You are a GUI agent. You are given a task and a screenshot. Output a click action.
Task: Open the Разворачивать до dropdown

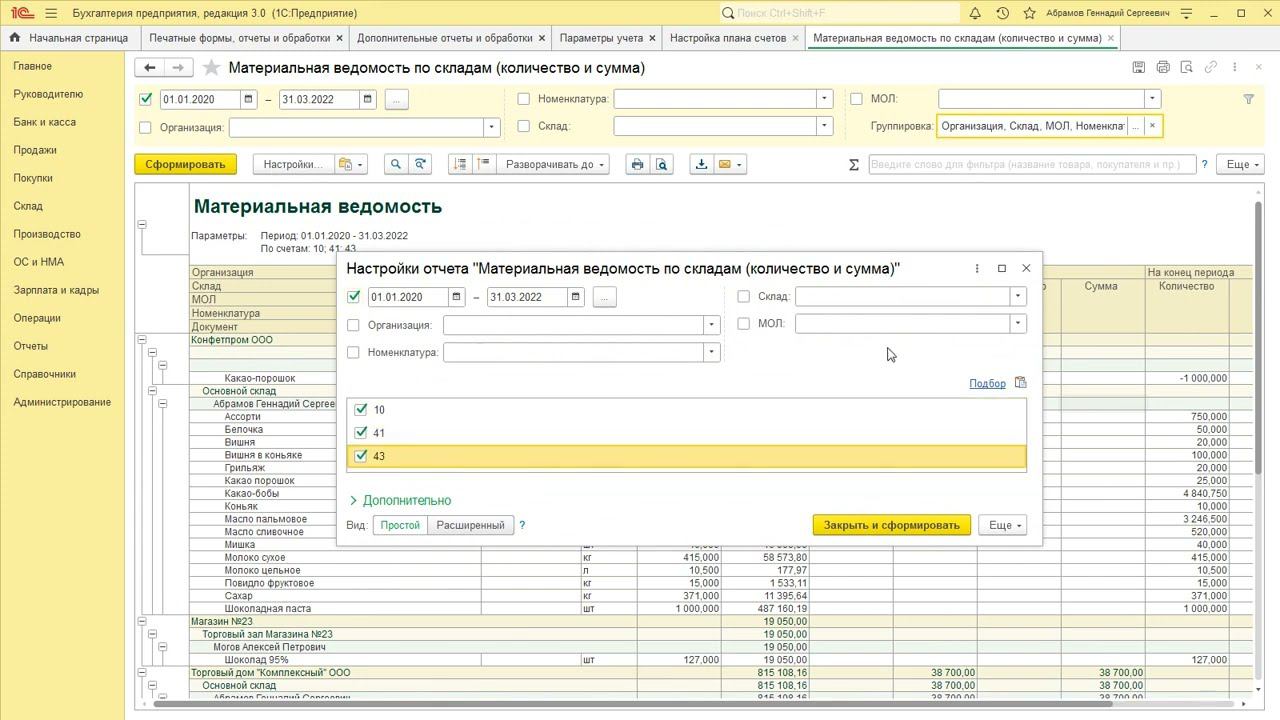tap(555, 165)
